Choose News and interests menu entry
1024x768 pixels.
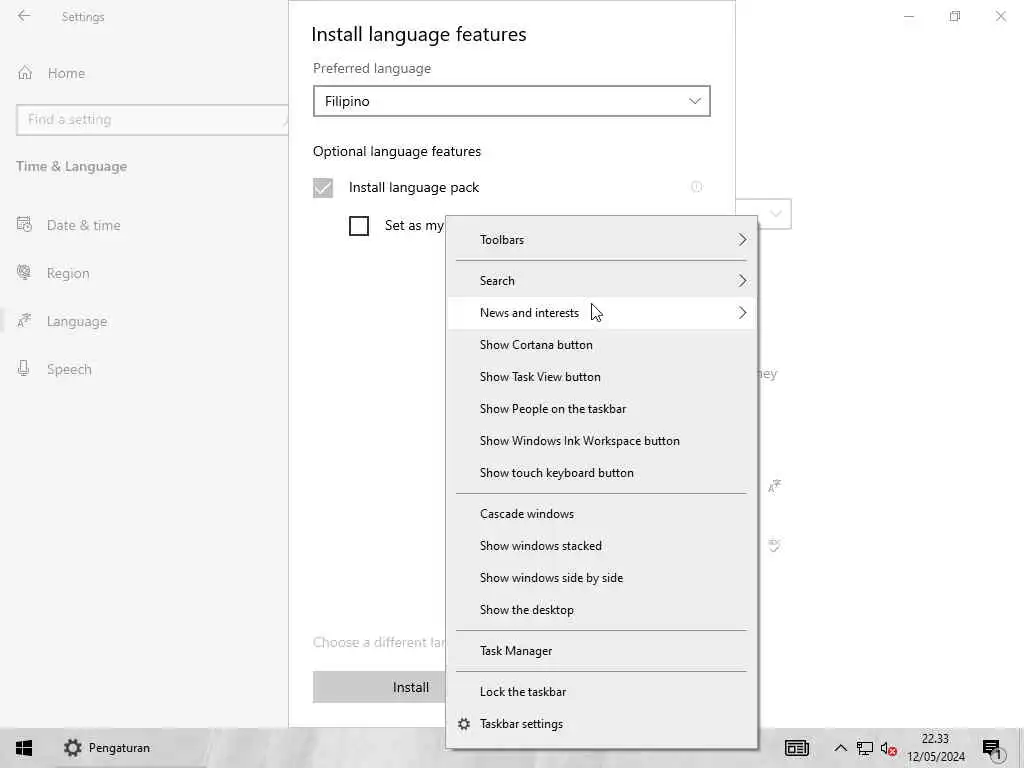click(x=601, y=313)
